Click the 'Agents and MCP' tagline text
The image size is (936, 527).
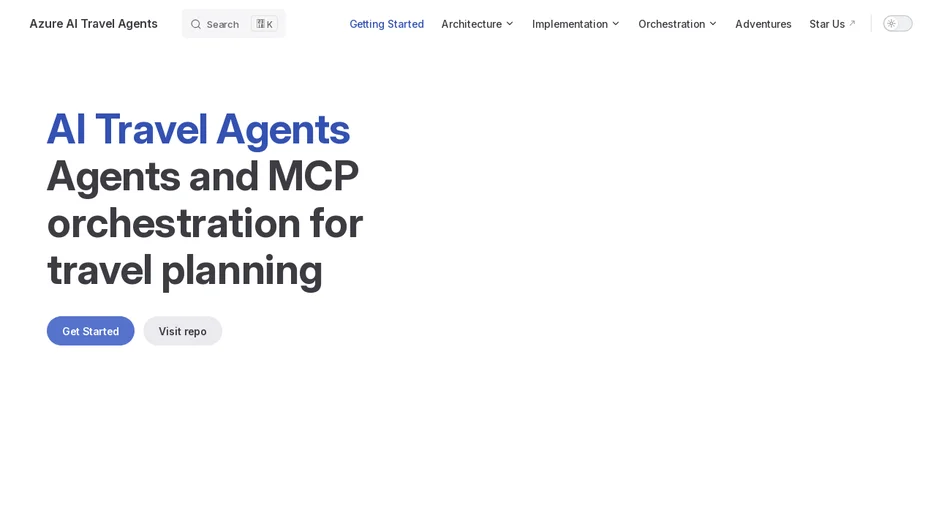click(203, 177)
